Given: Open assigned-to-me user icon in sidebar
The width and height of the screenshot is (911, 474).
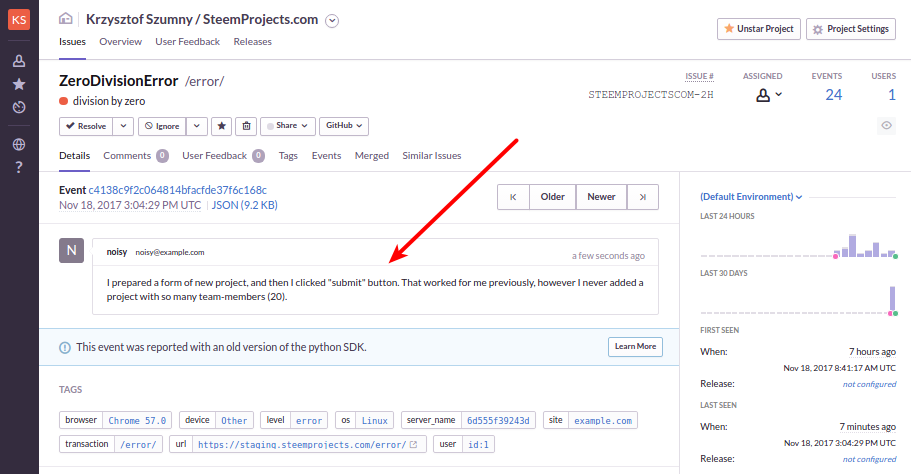Looking at the screenshot, I should [x=19, y=61].
